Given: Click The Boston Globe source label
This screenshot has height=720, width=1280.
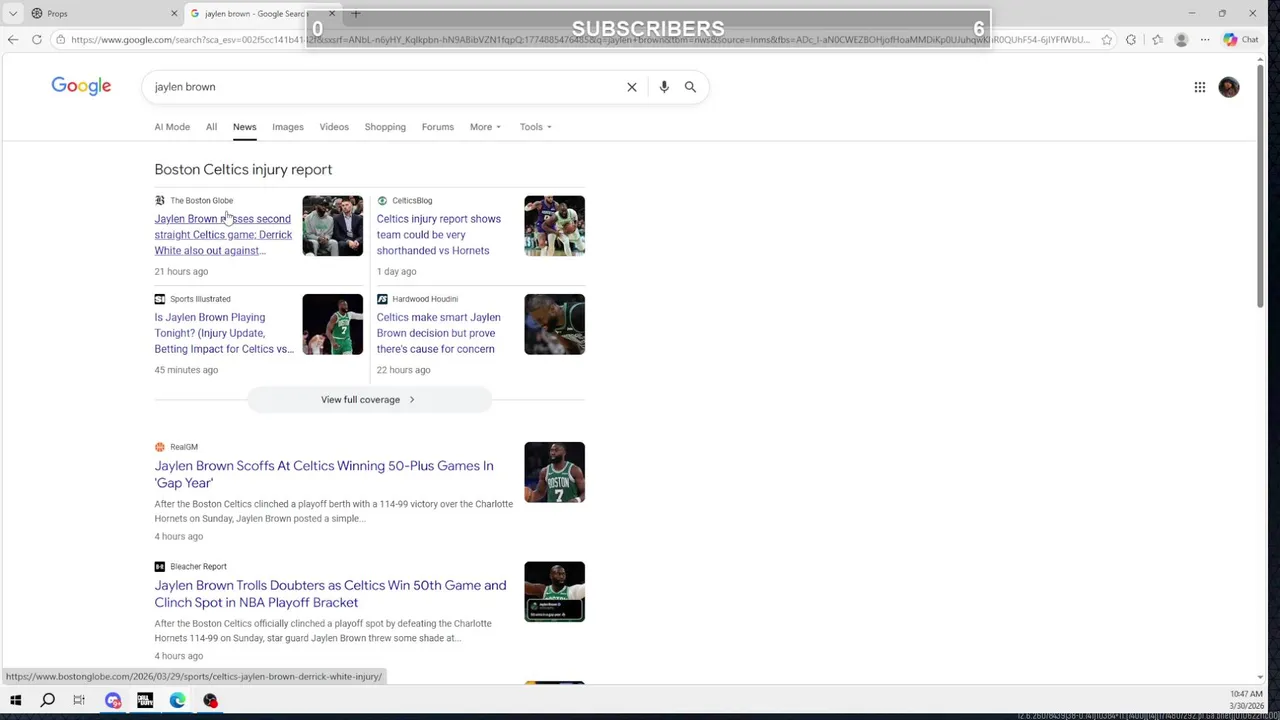Looking at the screenshot, I should tap(201, 201).
